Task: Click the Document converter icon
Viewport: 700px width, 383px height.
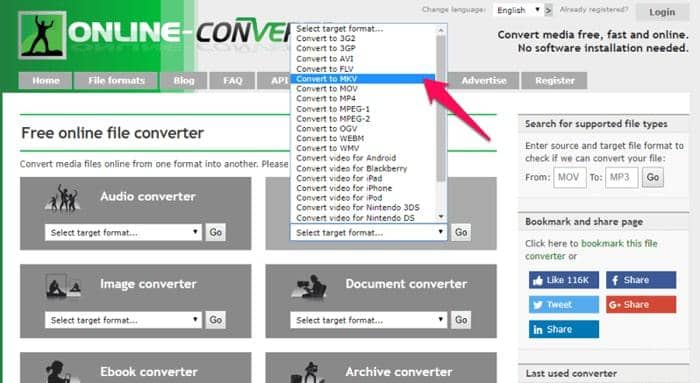Action: pos(309,286)
